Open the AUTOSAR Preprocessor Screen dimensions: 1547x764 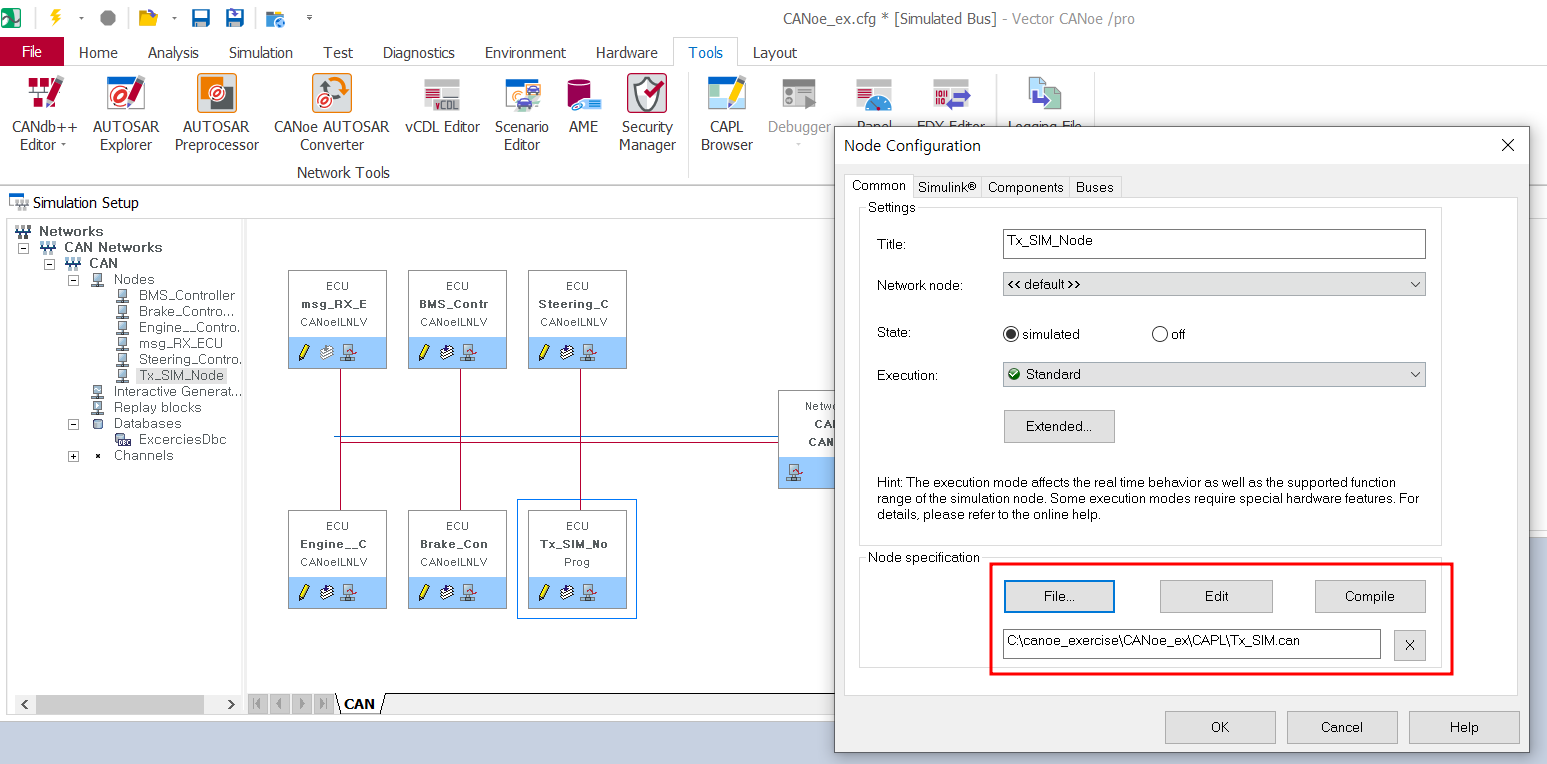(216, 113)
